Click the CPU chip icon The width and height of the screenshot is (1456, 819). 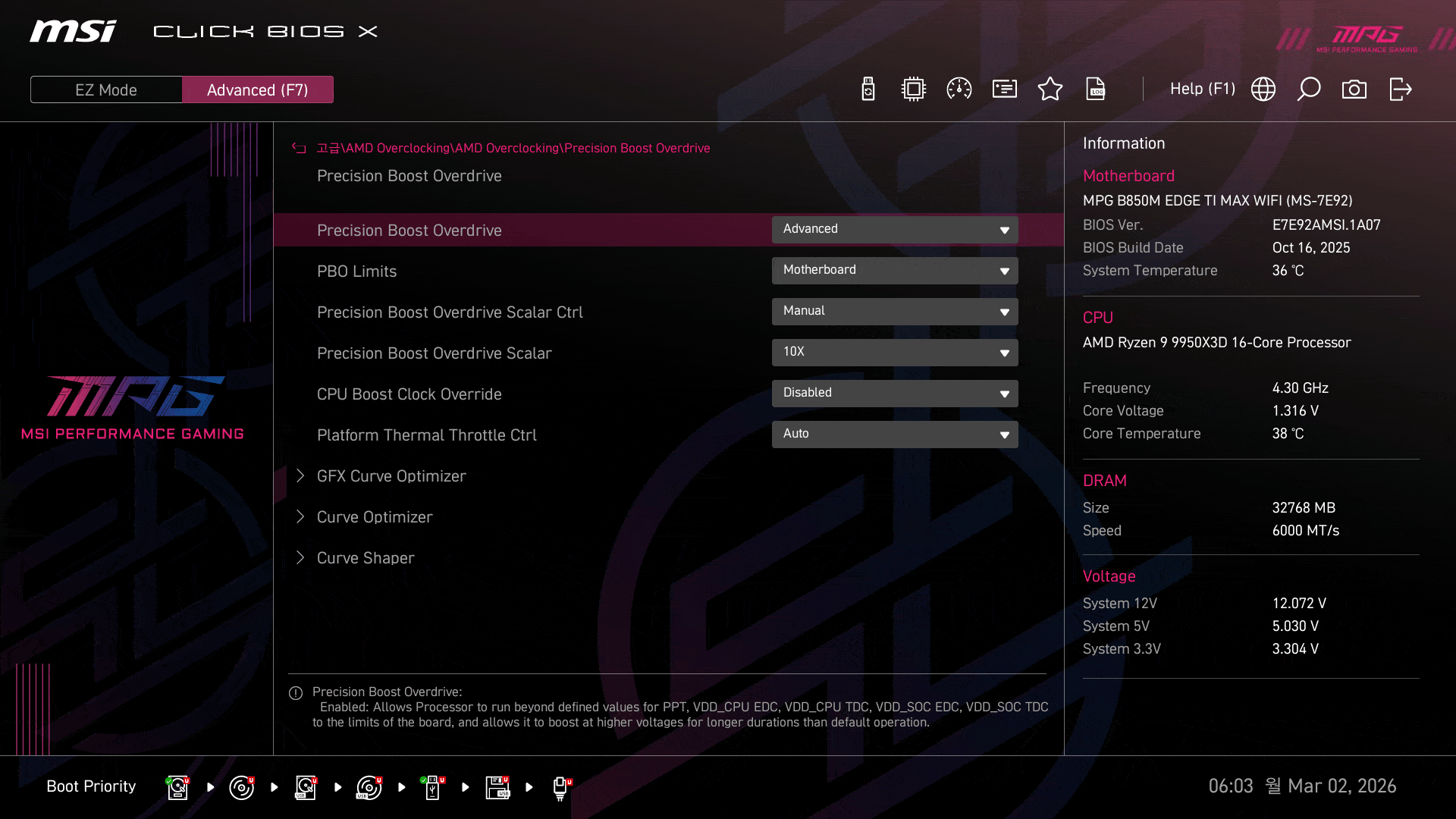(x=914, y=89)
